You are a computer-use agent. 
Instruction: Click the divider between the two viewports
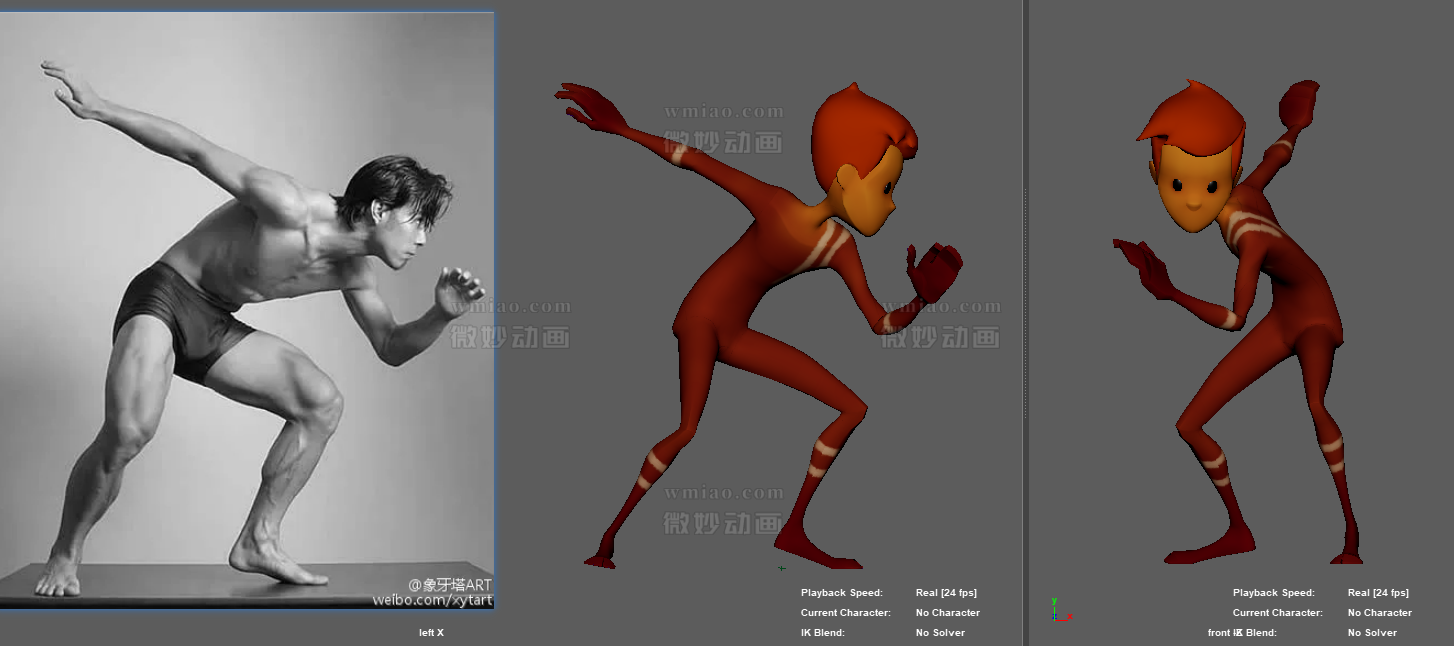pyautogui.click(x=1024, y=320)
